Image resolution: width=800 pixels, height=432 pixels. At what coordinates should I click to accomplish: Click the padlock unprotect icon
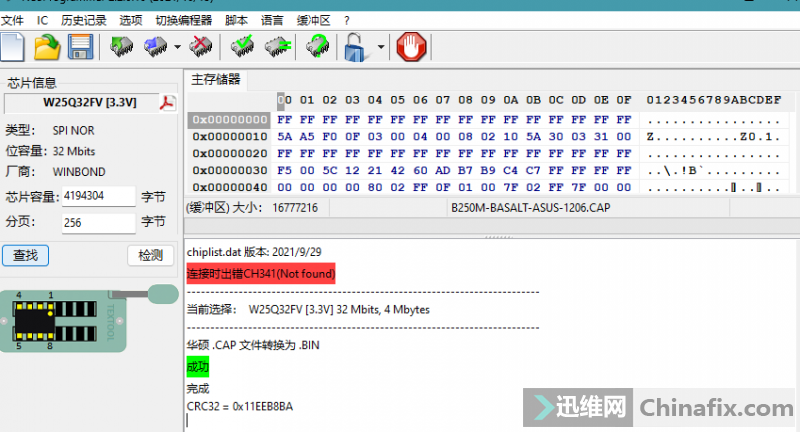355,47
